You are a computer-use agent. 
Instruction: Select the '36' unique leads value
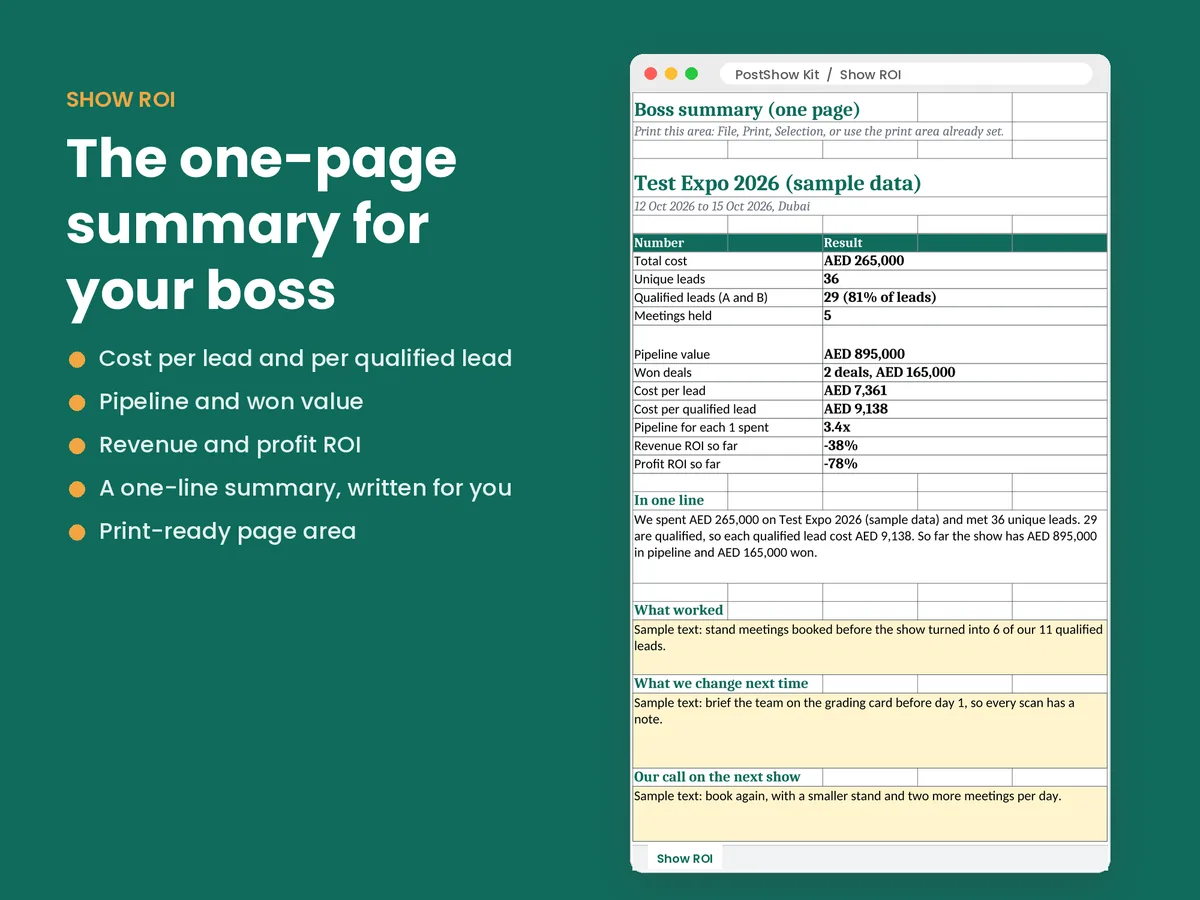coord(964,279)
